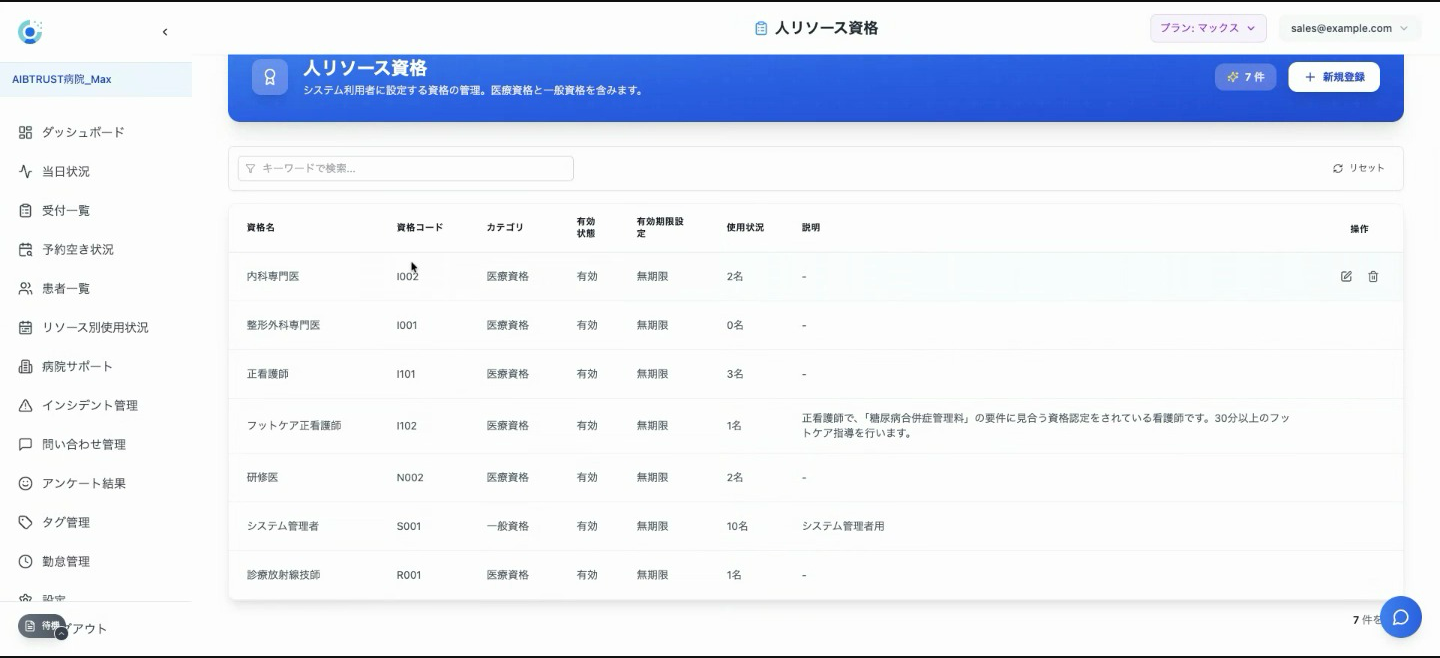This screenshot has height=658, width=1440.
Task: Select the 研修医 row name
Action: [x=262, y=478]
